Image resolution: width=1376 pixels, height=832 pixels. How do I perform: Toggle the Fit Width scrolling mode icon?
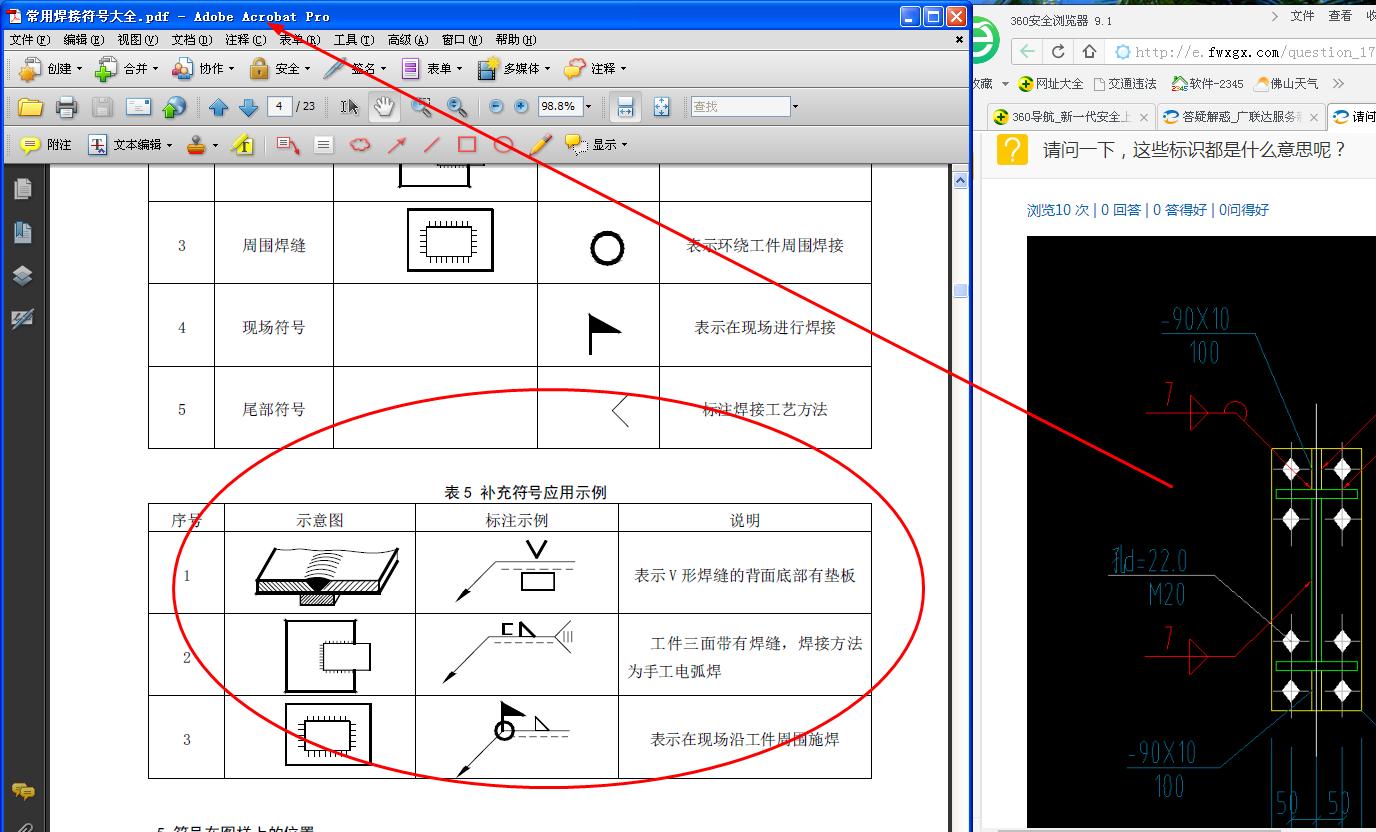click(625, 107)
